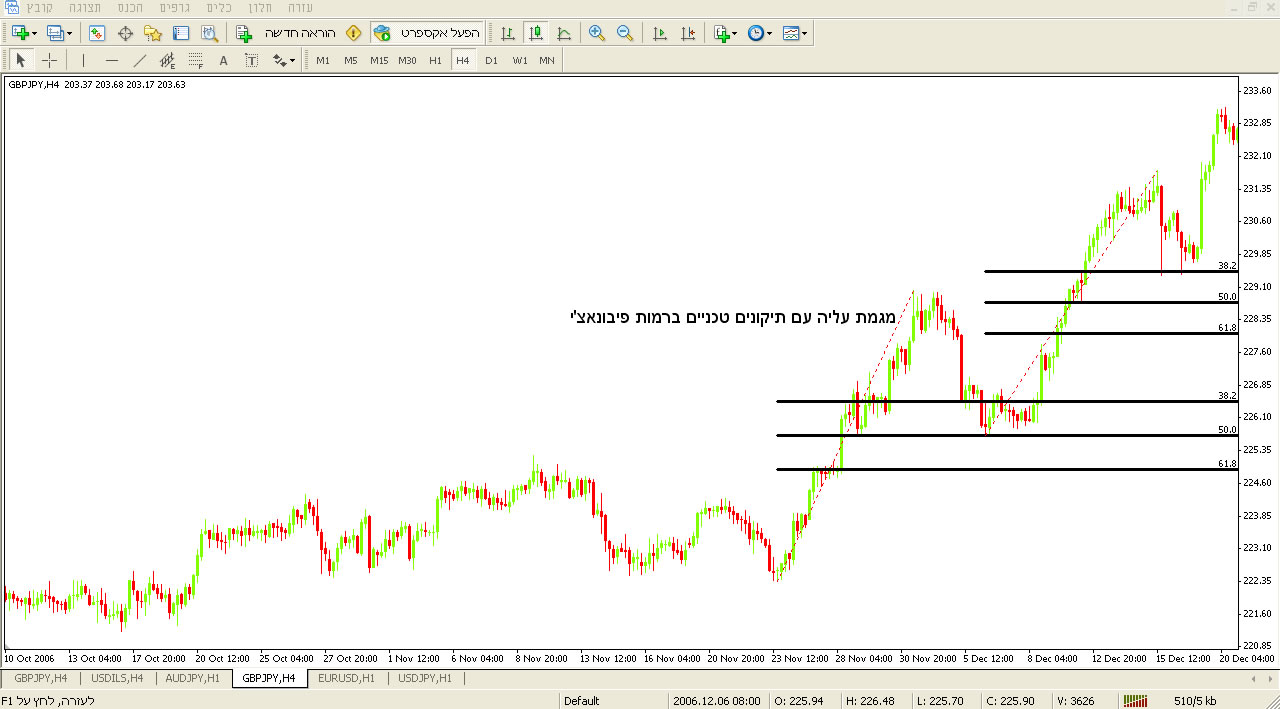
Task: Click the Zoom In magnifier icon
Action: (x=597, y=33)
